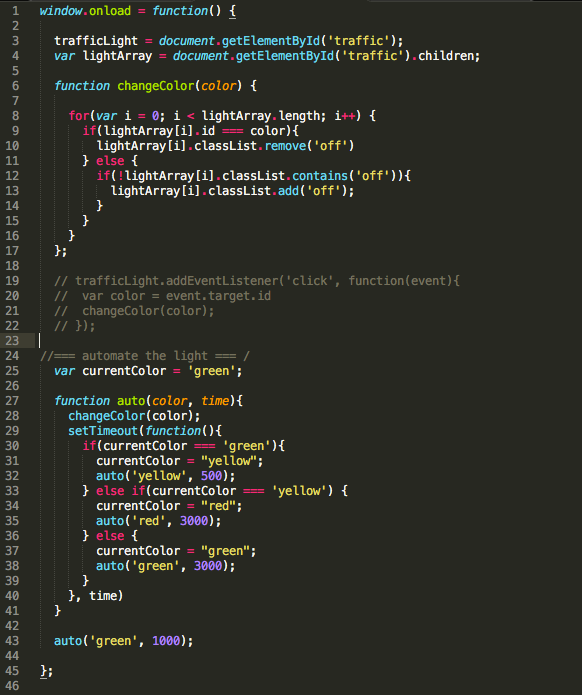This screenshot has height=695, width=582.
Task: Click the underlined opening brace on line 1
Action: (x=232, y=11)
